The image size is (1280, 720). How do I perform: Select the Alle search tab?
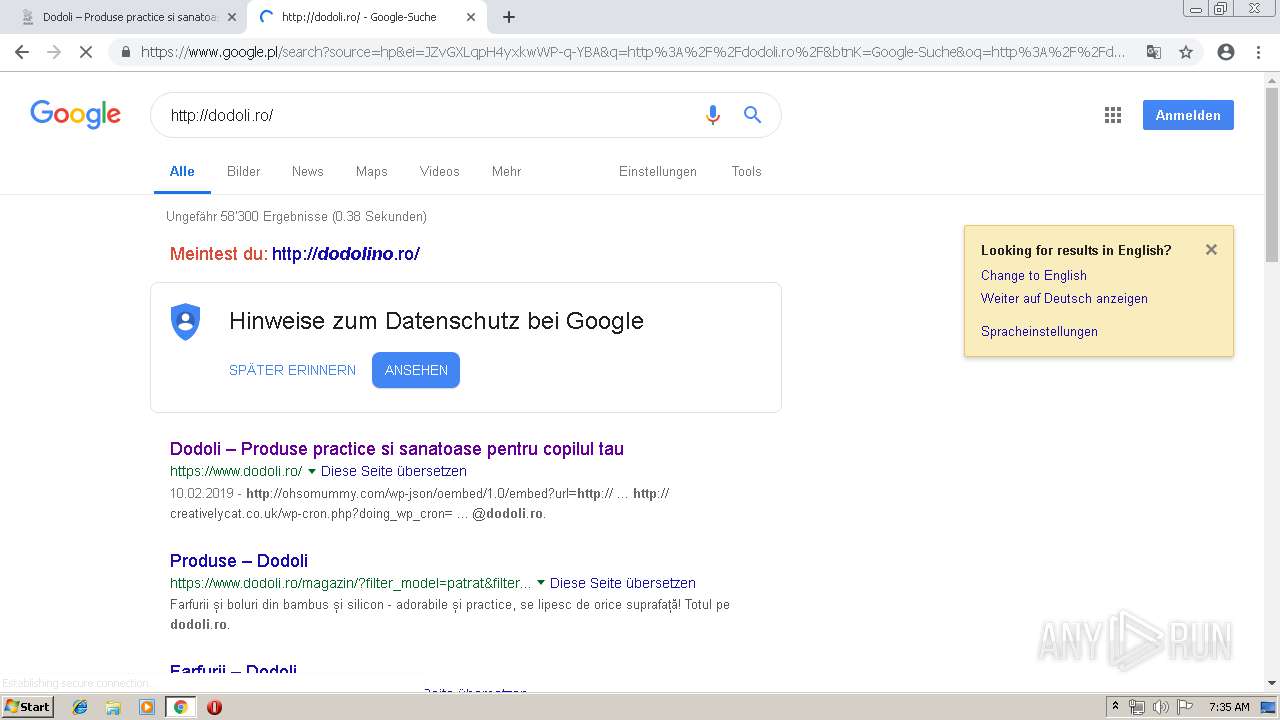tap(182, 171)
